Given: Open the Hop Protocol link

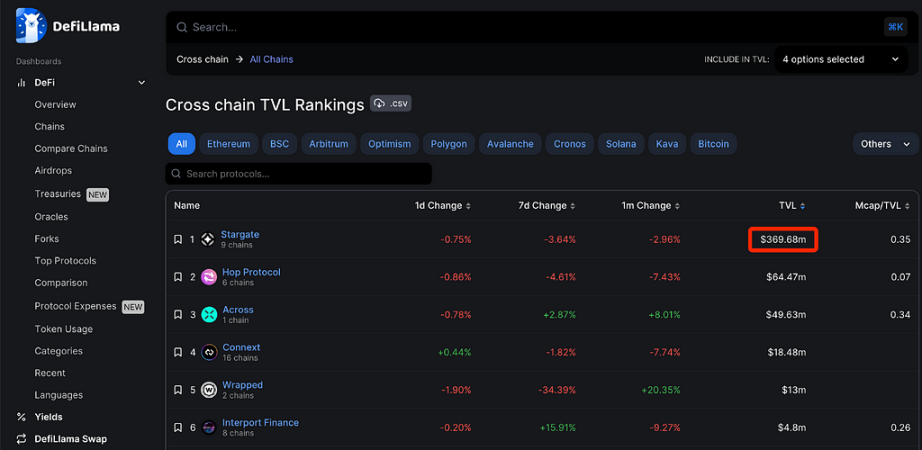Looking at the screenshot, I should coord(251,272).
